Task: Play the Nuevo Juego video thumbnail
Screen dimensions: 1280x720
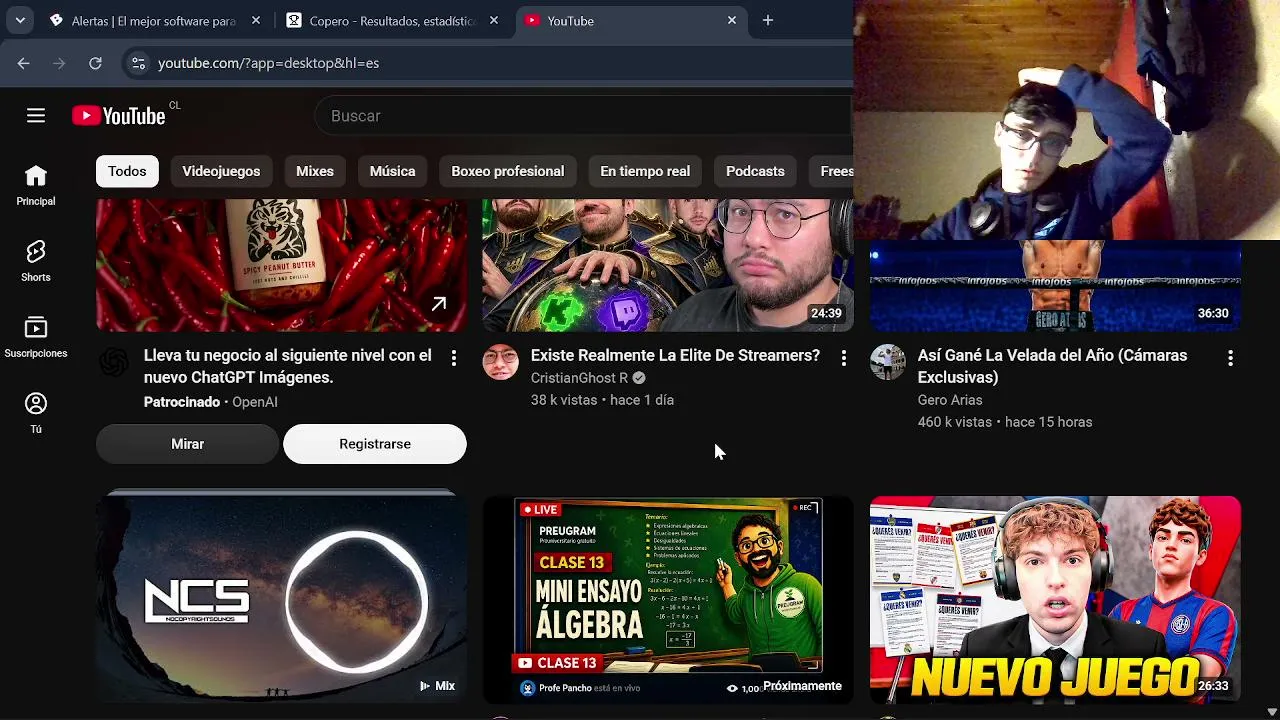Action: tap(1055, 600)
